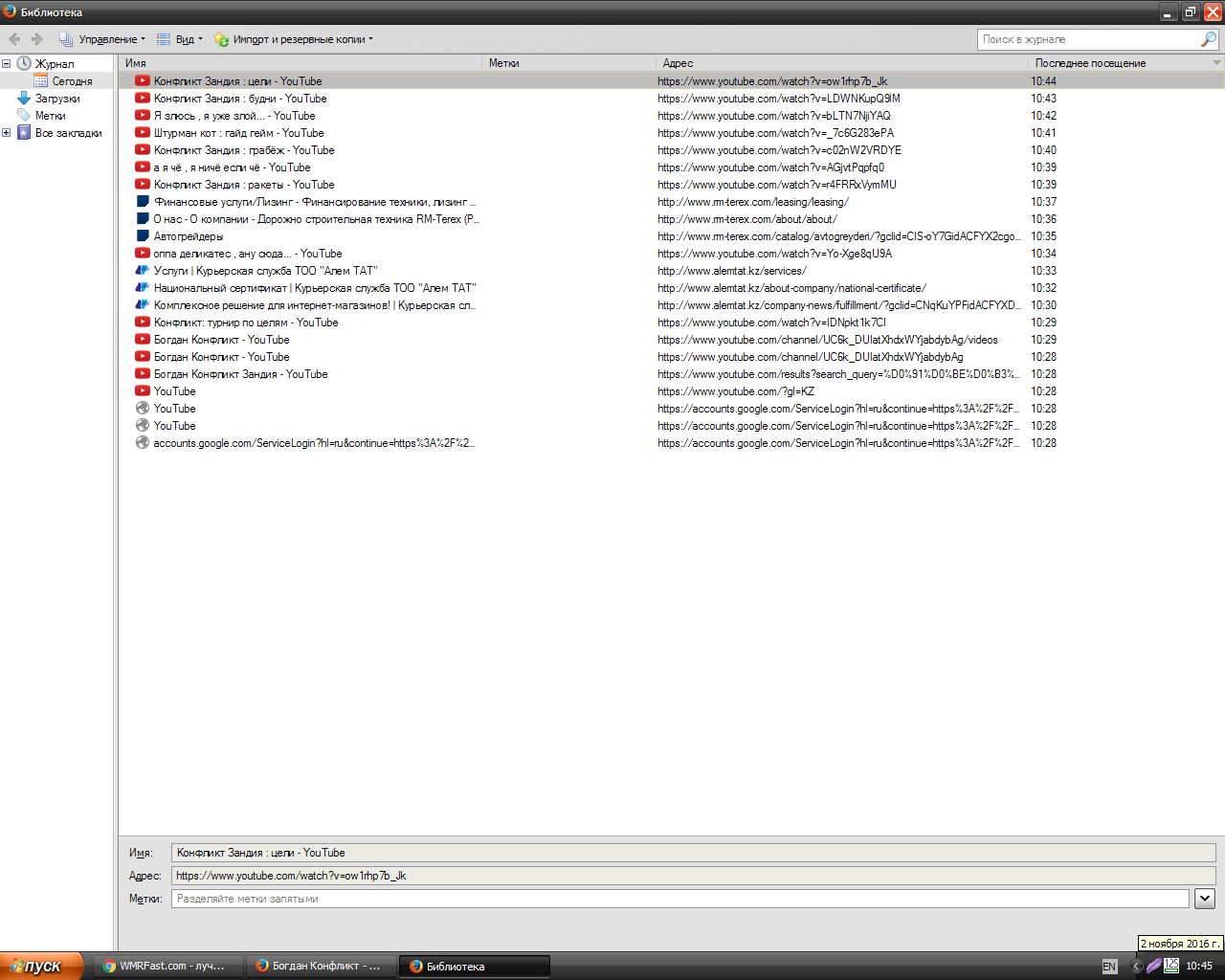Select row Конфликт Зандия : грабёж - YouTube
This screenshot has height=980, width=1225.
point(672,150)
